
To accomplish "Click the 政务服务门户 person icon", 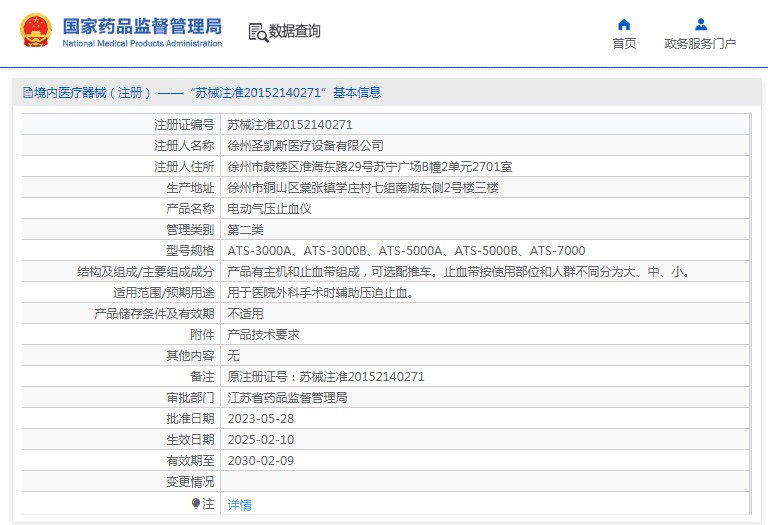I will [700, 24].
